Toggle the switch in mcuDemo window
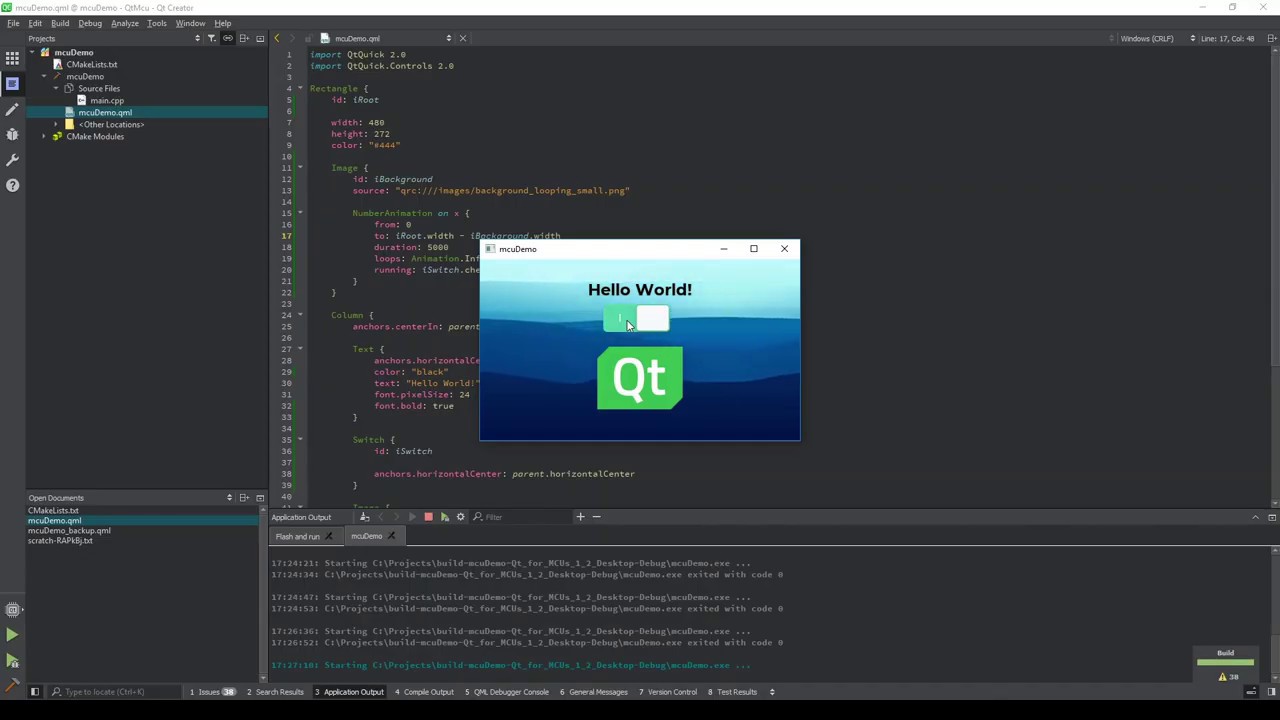 [636, 319]
